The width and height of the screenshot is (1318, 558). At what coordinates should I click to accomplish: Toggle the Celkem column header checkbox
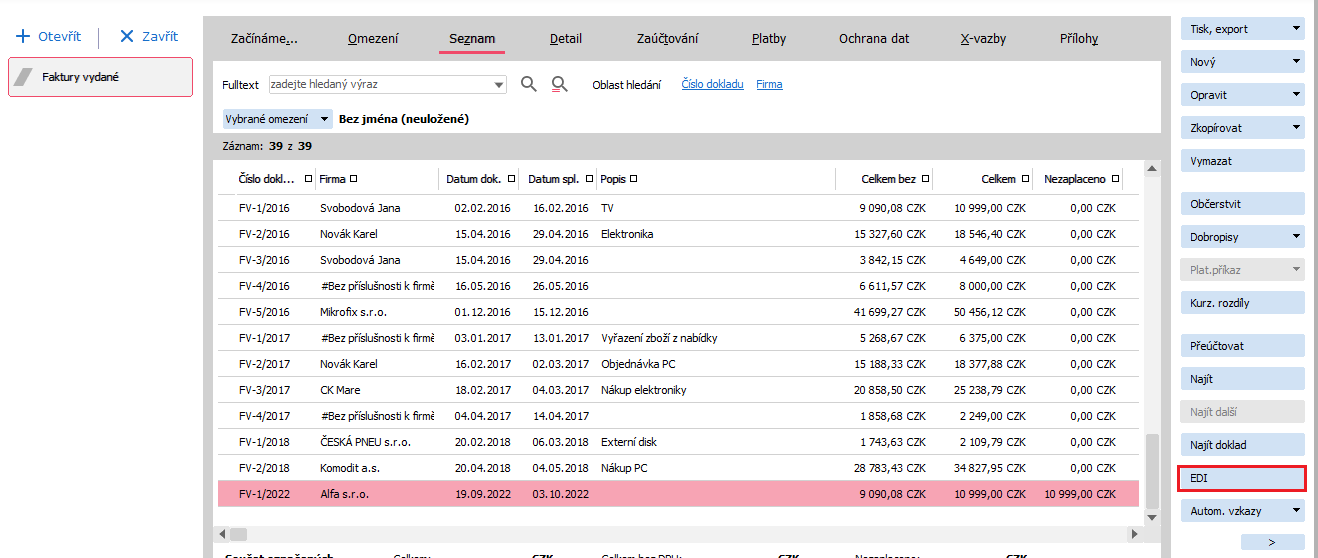(x=1025, y=179)
